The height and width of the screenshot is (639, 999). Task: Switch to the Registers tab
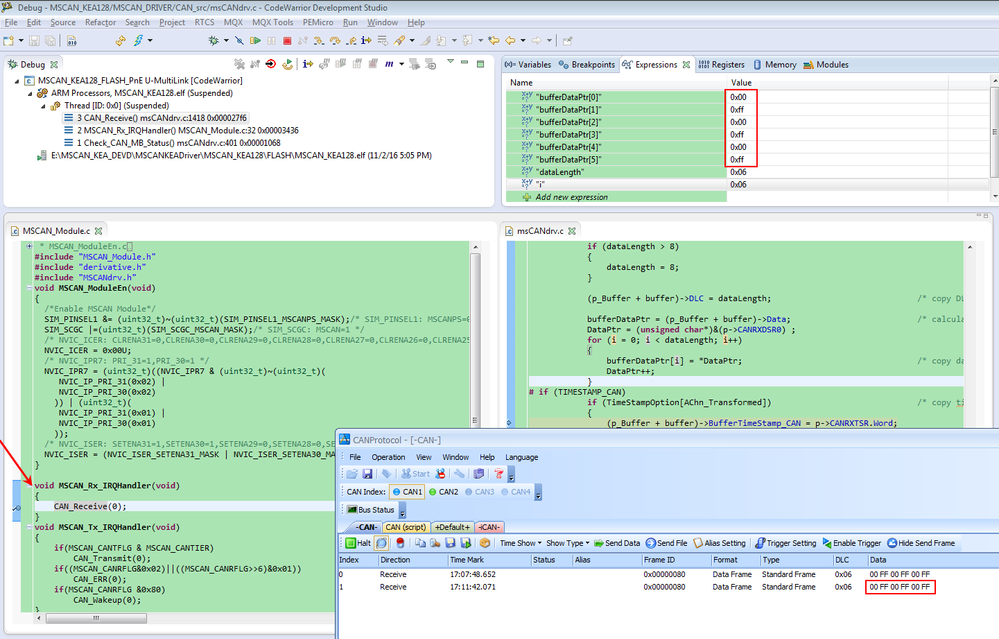click(x=723, y=65)
